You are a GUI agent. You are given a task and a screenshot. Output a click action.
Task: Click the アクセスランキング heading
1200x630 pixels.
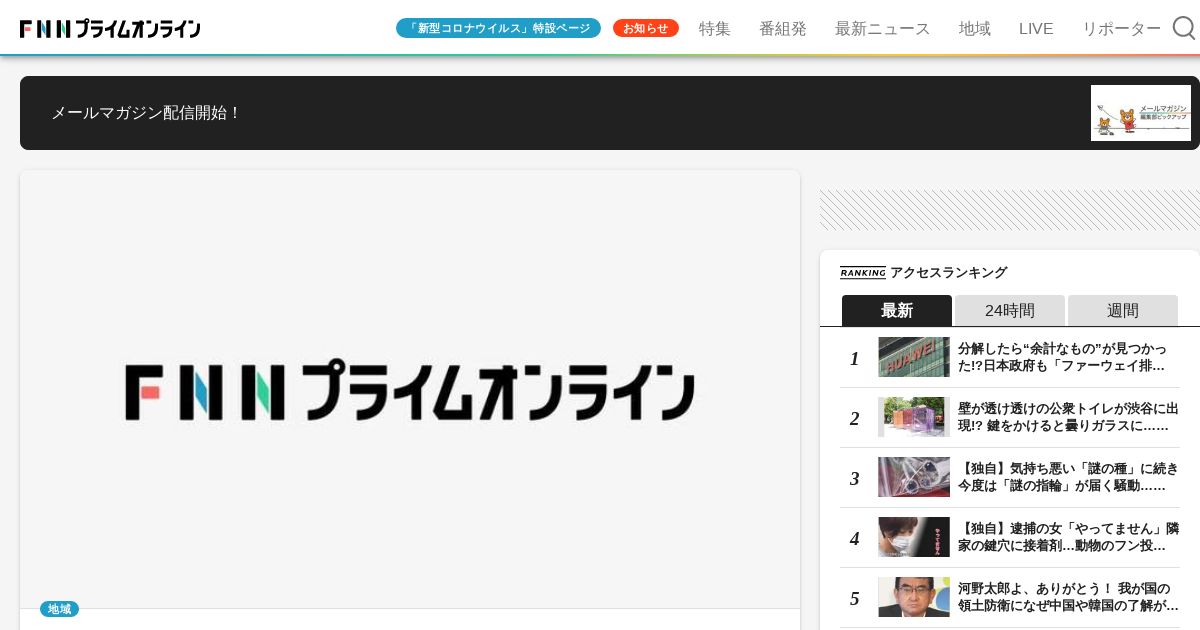pos(948,272)
